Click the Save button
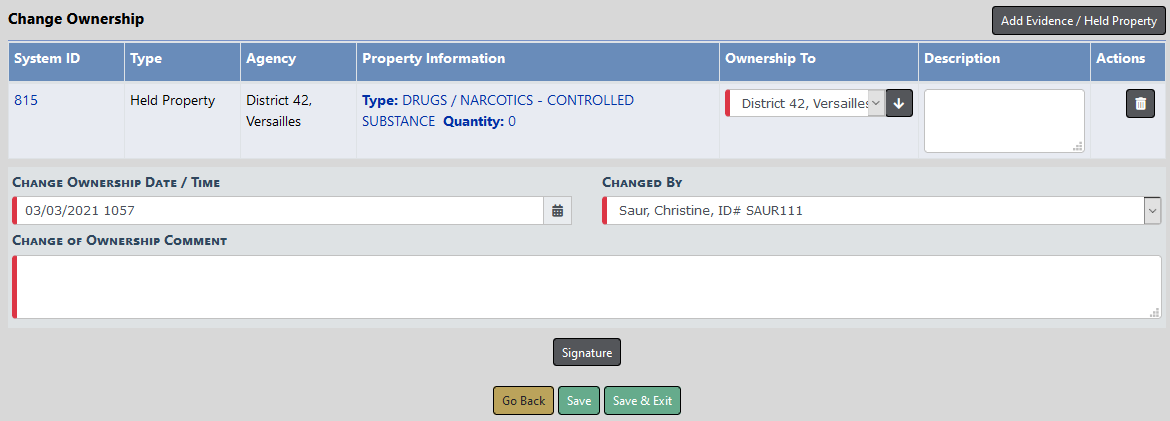Viewport: 1170px width, 421px height. (579, 401)
